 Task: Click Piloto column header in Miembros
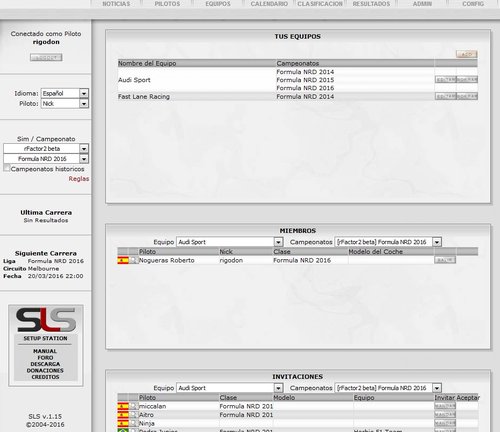147,252
